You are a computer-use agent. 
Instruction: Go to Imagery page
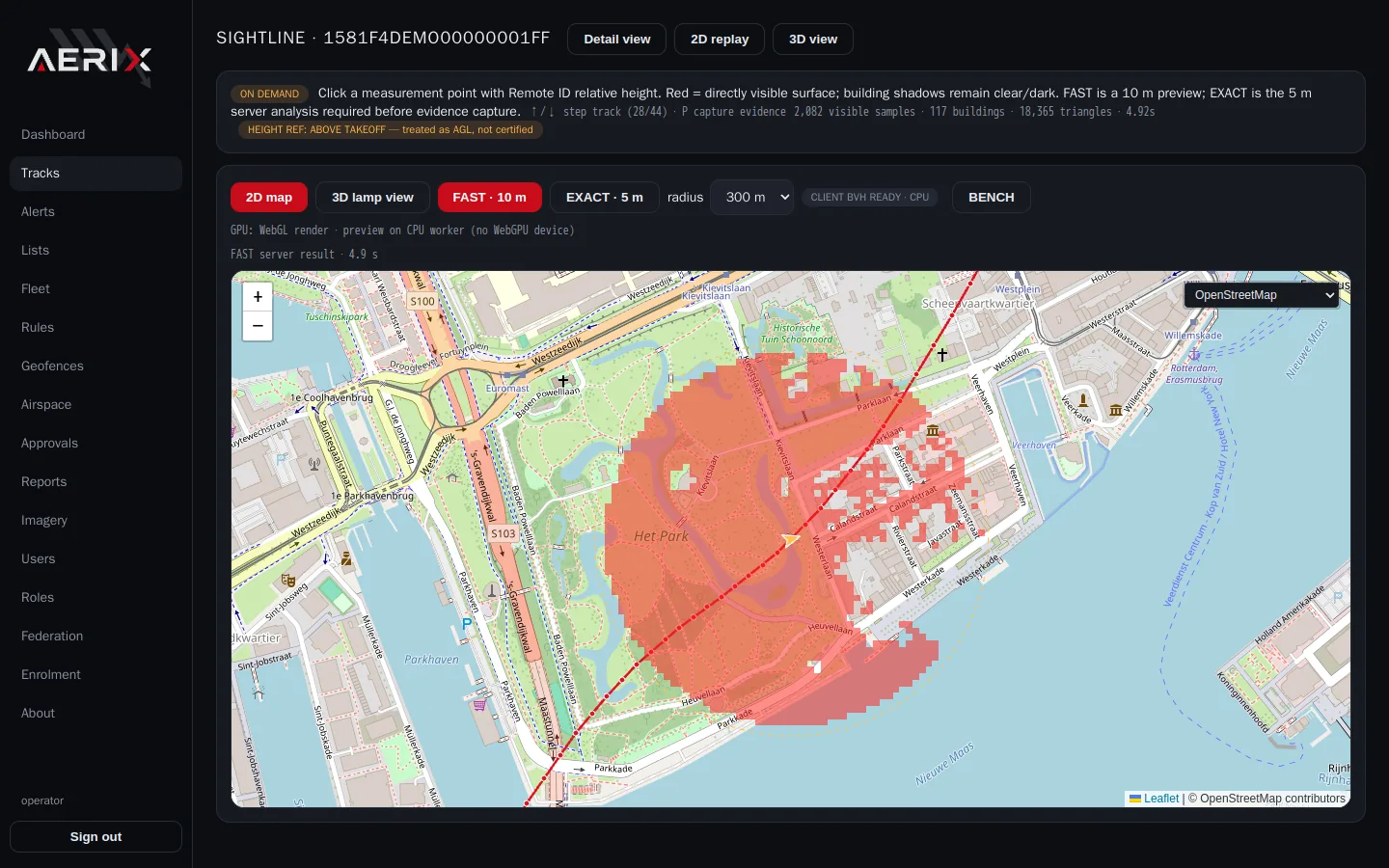[x=95, y=520]
